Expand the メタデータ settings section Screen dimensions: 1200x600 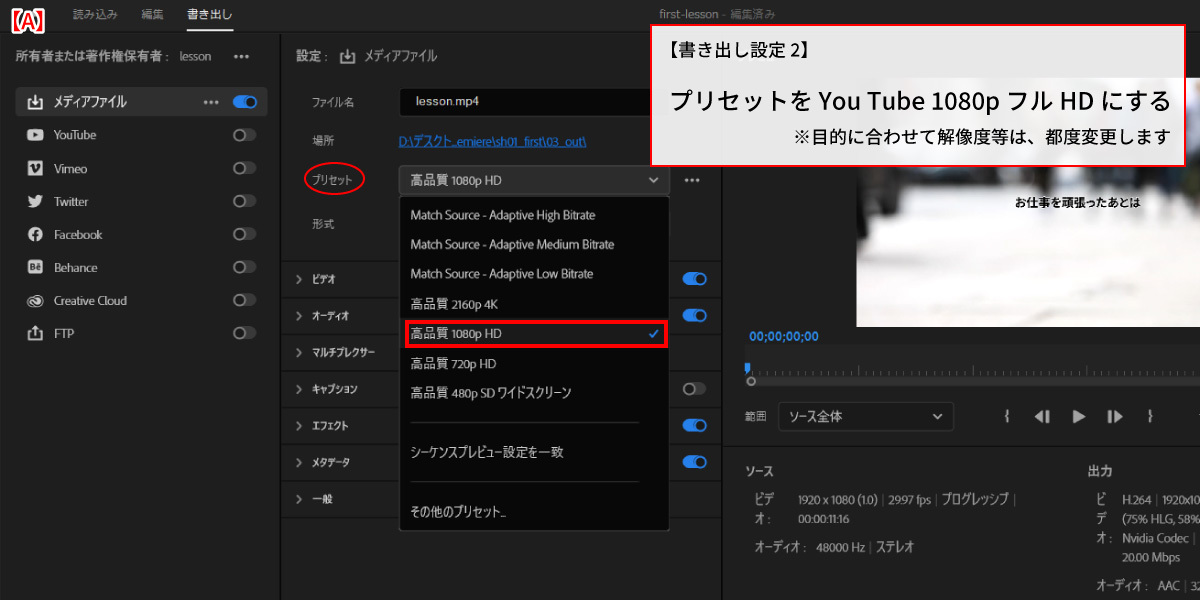pyautogui.click(x=298, y=462)
